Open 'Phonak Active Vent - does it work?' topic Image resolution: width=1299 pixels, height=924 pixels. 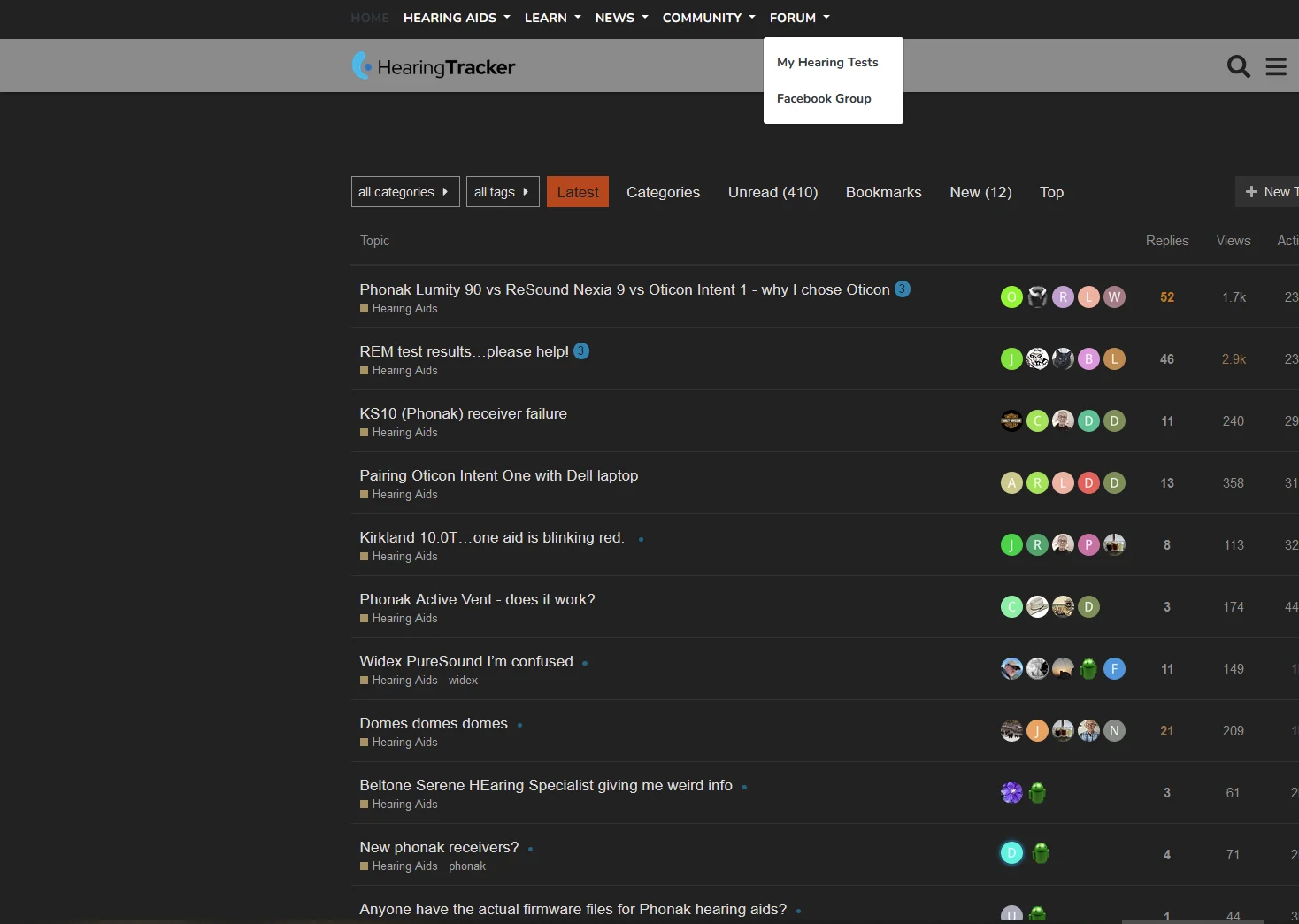pos(478,599)
